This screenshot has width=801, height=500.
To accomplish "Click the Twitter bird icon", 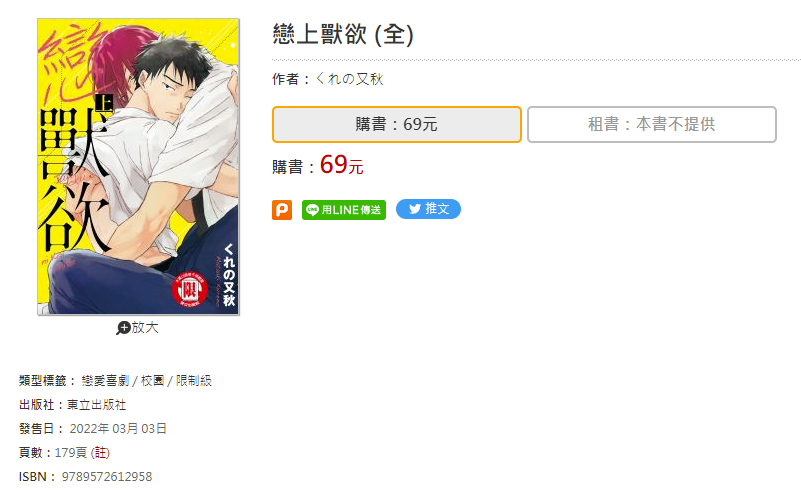I will coord(415,209).
